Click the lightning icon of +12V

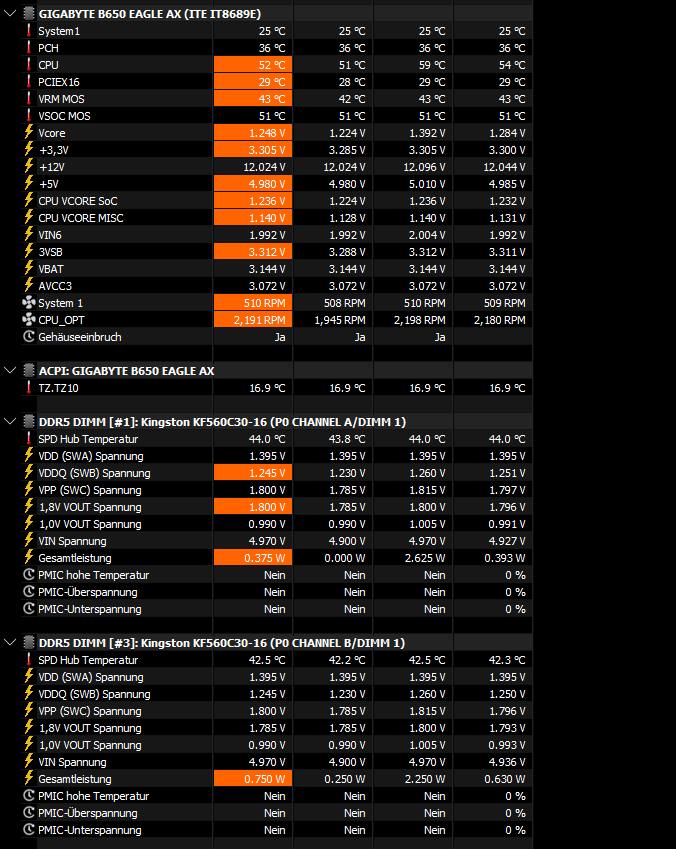[x=29, y=166]
